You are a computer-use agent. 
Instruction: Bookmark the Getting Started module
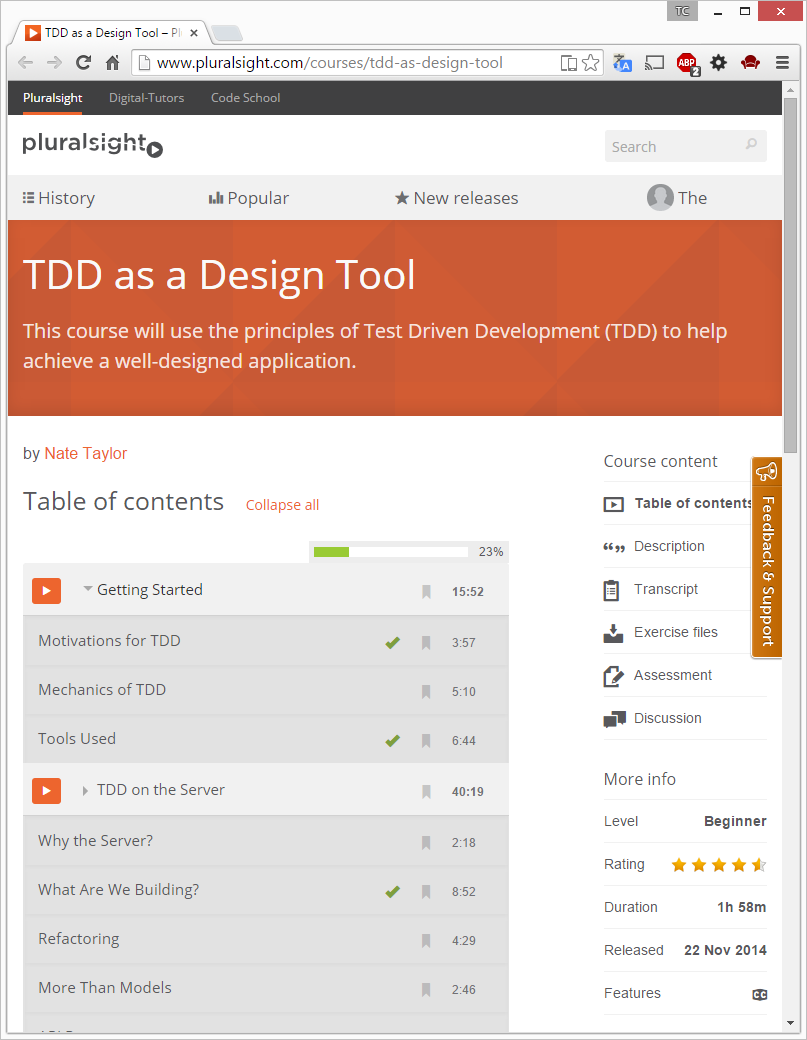(x=426, y=591)
